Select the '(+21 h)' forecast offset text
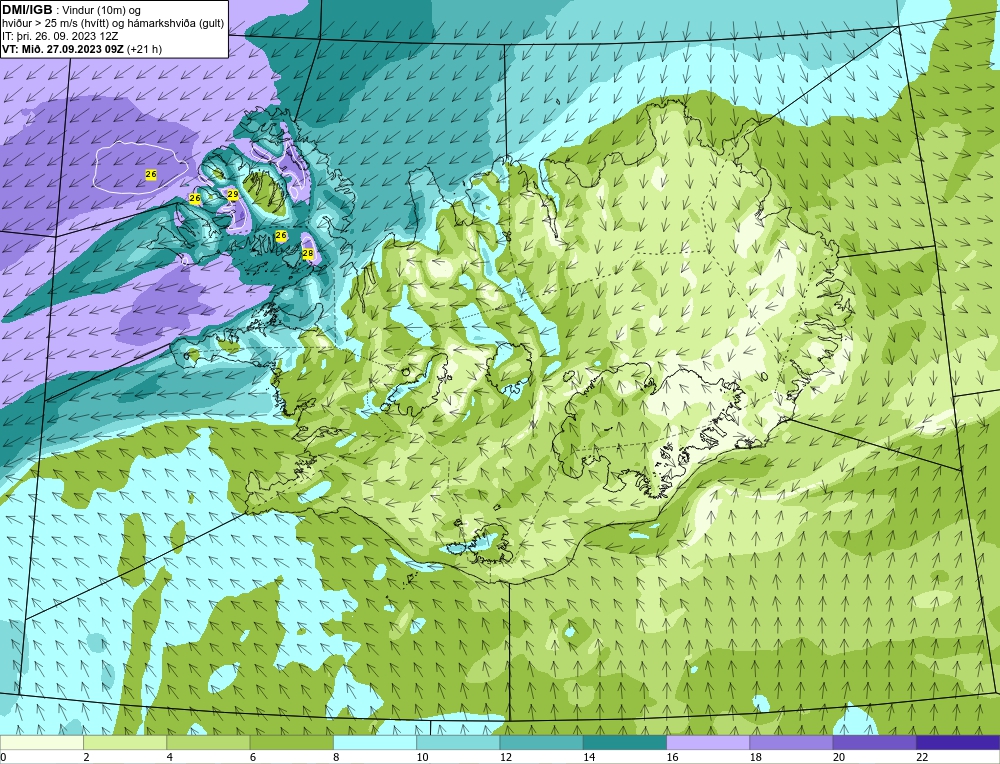Viewport: 1000px width, 764px height. pyautogui.click(x=145, y=49)
